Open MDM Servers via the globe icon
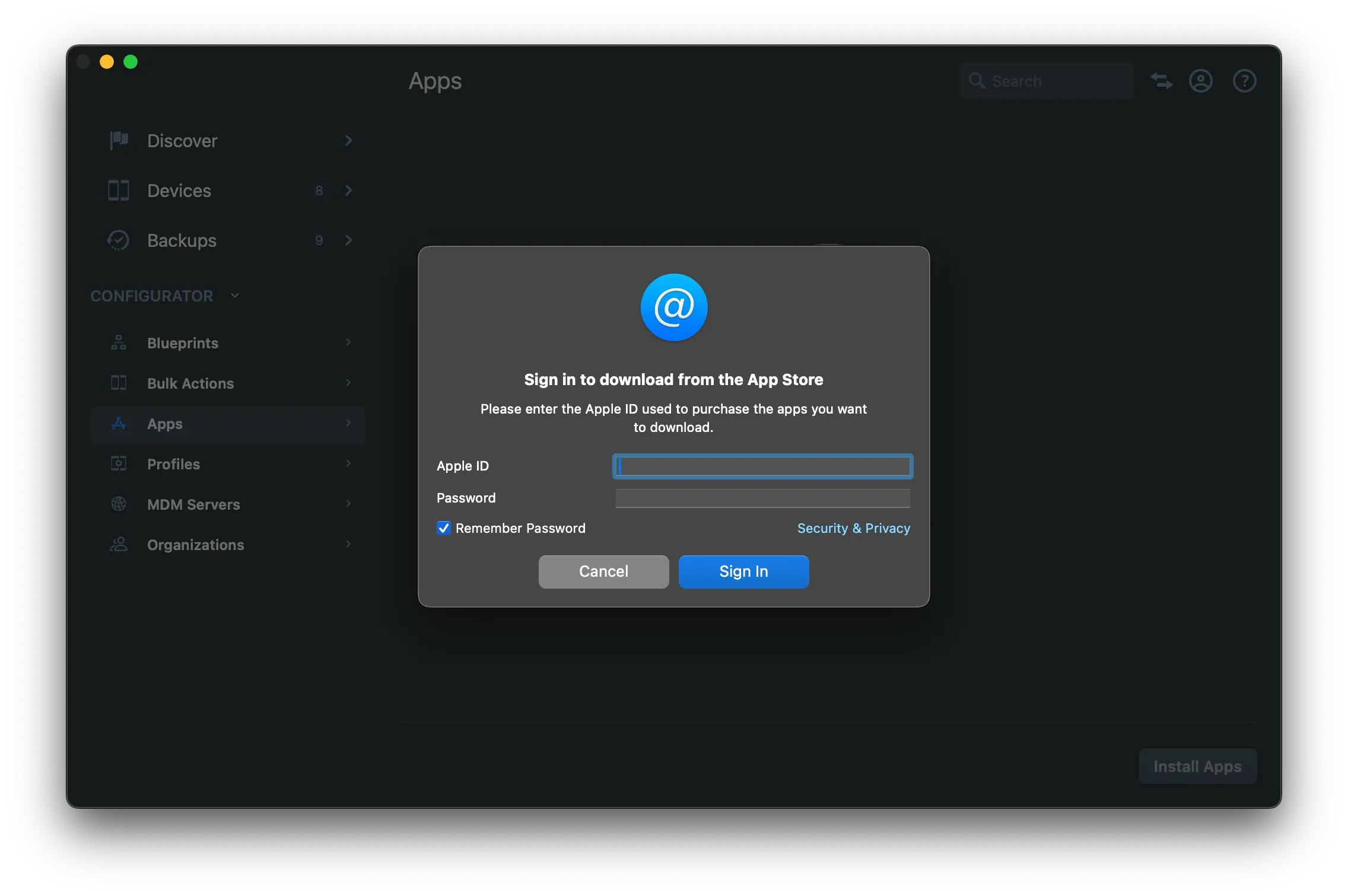 pos(118,504)
